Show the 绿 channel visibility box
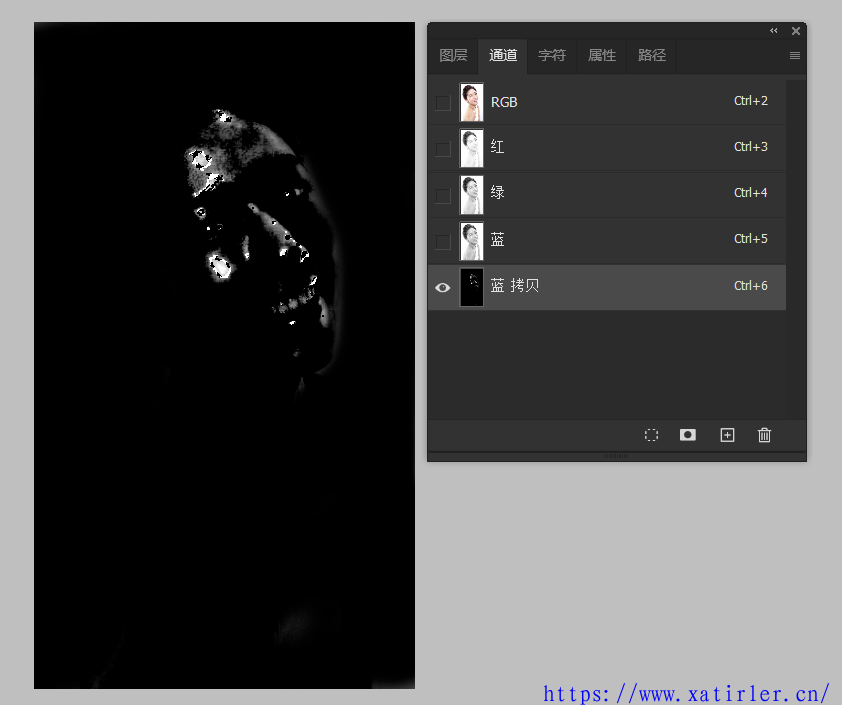This screenshot has height=705, width=842. (443, 195)
